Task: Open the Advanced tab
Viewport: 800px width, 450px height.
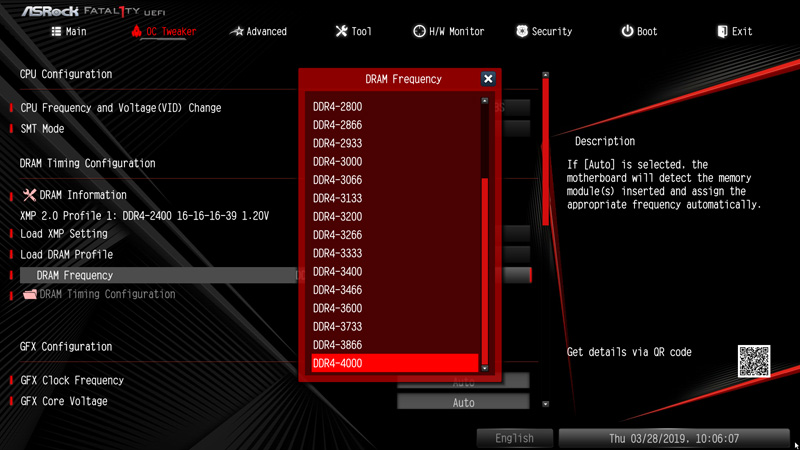Action: point(258,32)
